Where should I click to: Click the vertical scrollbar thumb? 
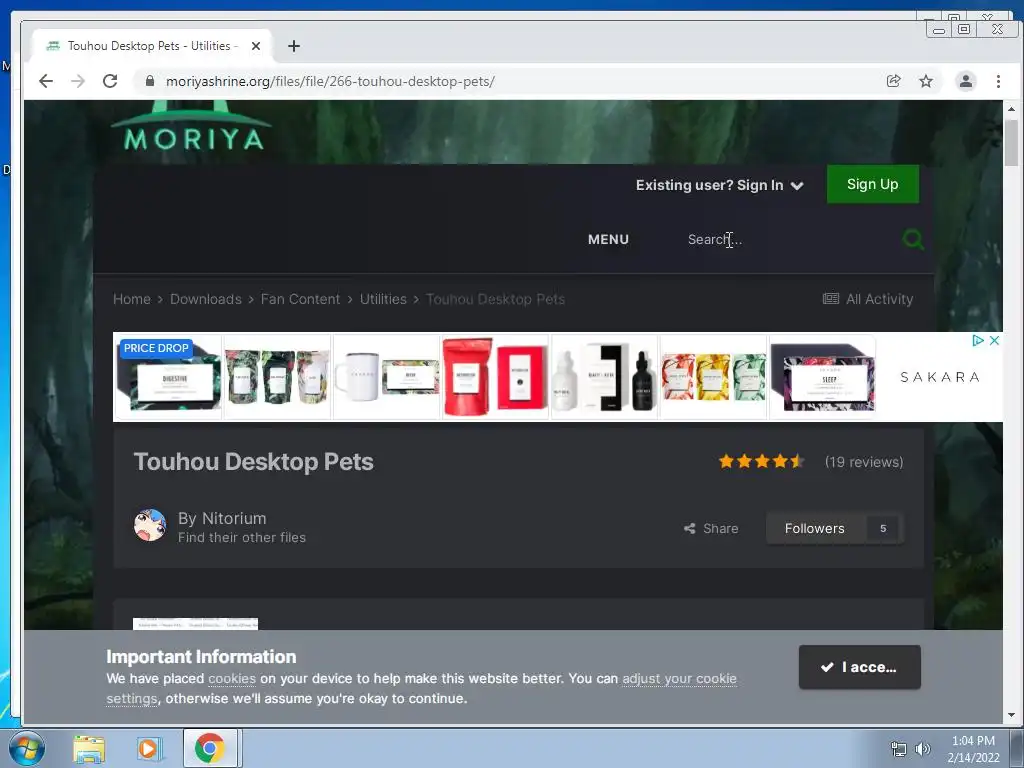[x=1011, y=143]
